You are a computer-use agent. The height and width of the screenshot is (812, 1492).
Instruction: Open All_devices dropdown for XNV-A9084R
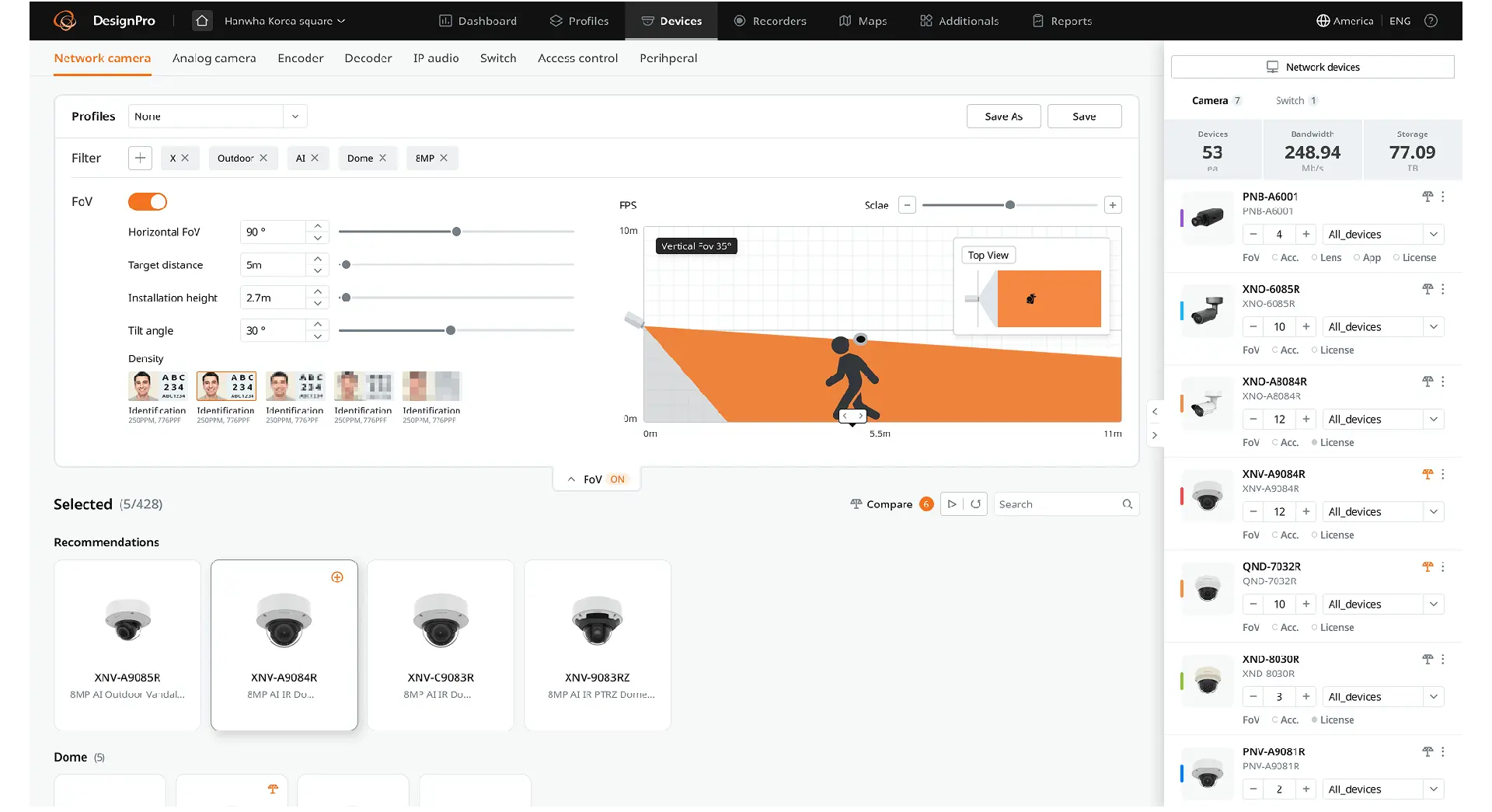pos(1383,512)
